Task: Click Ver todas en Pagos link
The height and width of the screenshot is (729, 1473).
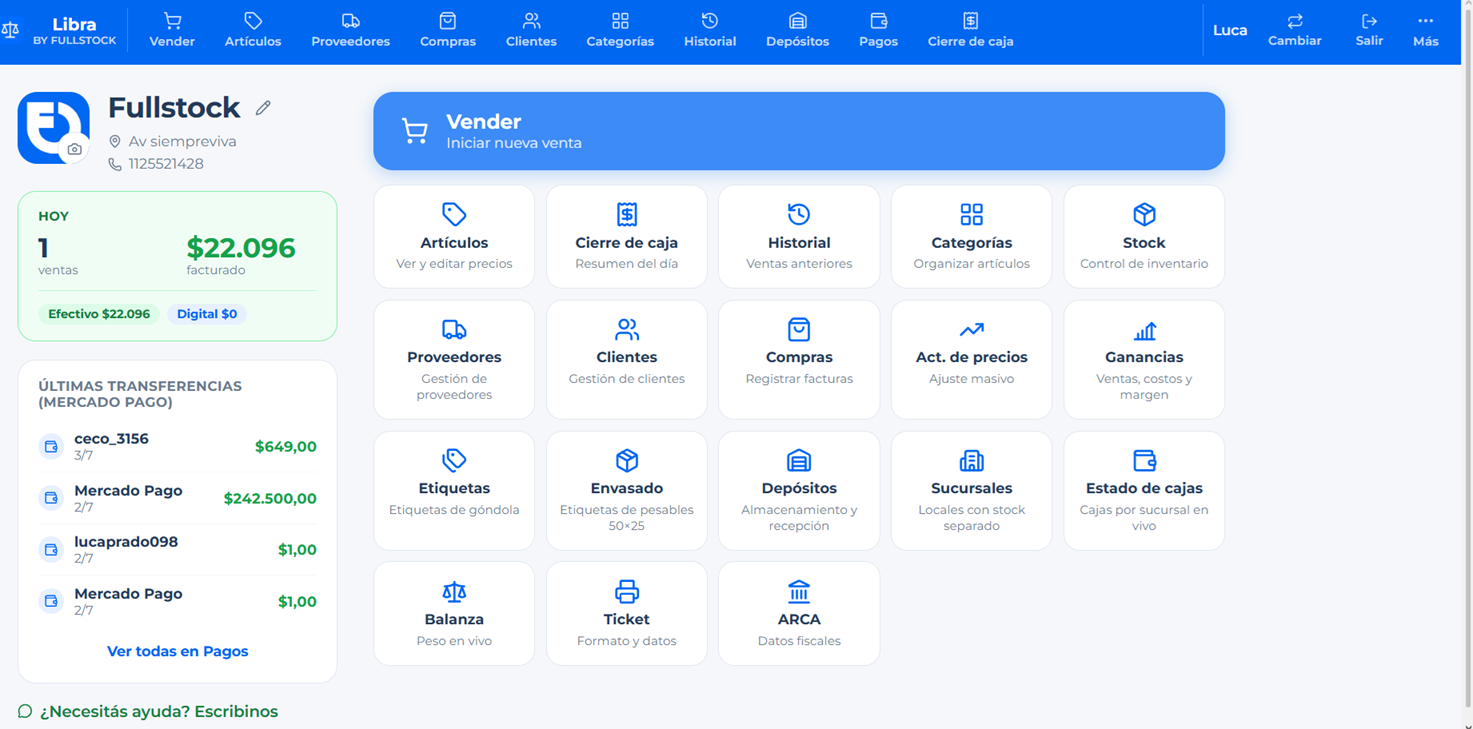Action: pyautogui.click(x=177, y=651)
